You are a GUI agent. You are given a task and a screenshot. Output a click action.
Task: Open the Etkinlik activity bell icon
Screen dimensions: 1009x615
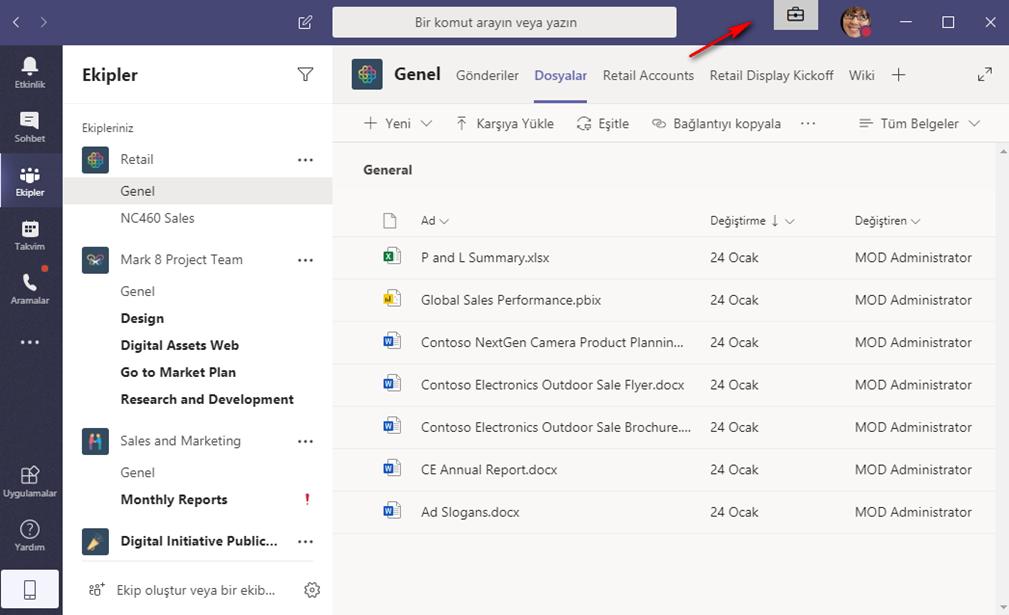pos(30,72)
